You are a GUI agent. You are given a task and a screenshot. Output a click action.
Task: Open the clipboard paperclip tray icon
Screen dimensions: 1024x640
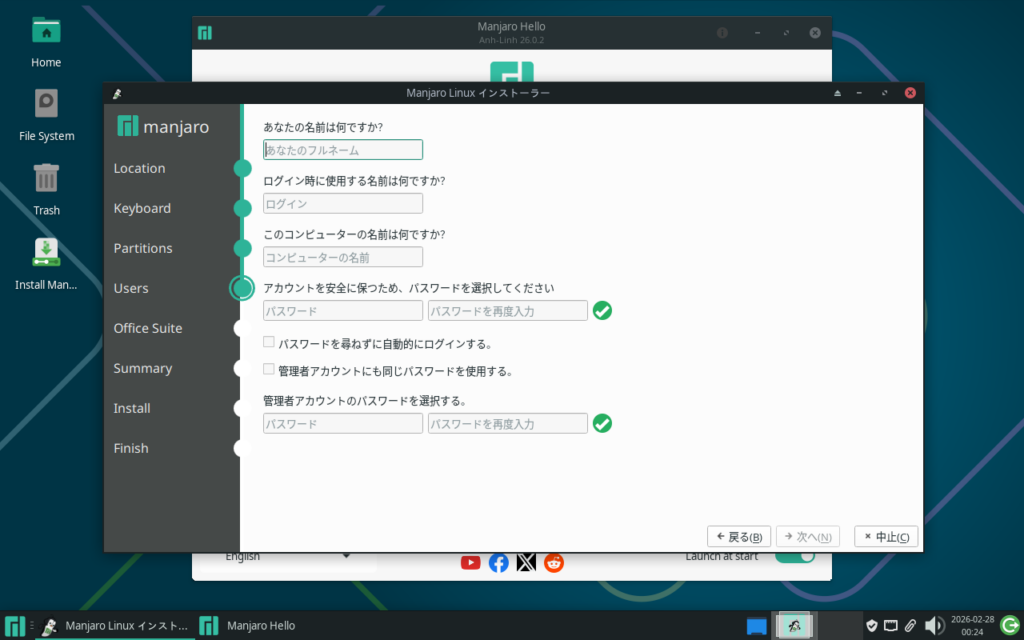911,626
